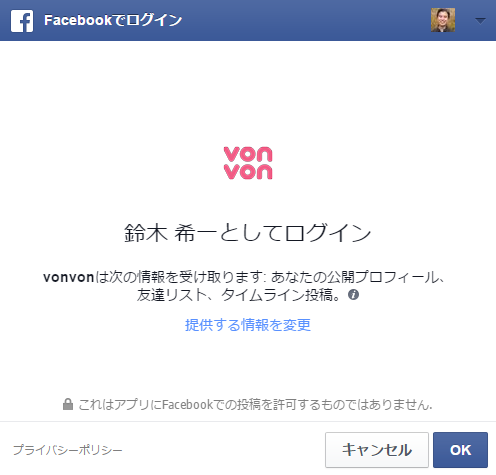Open the プライバシーポリシー link
This screenshot has width=496, height=475.
click(68, 450)
